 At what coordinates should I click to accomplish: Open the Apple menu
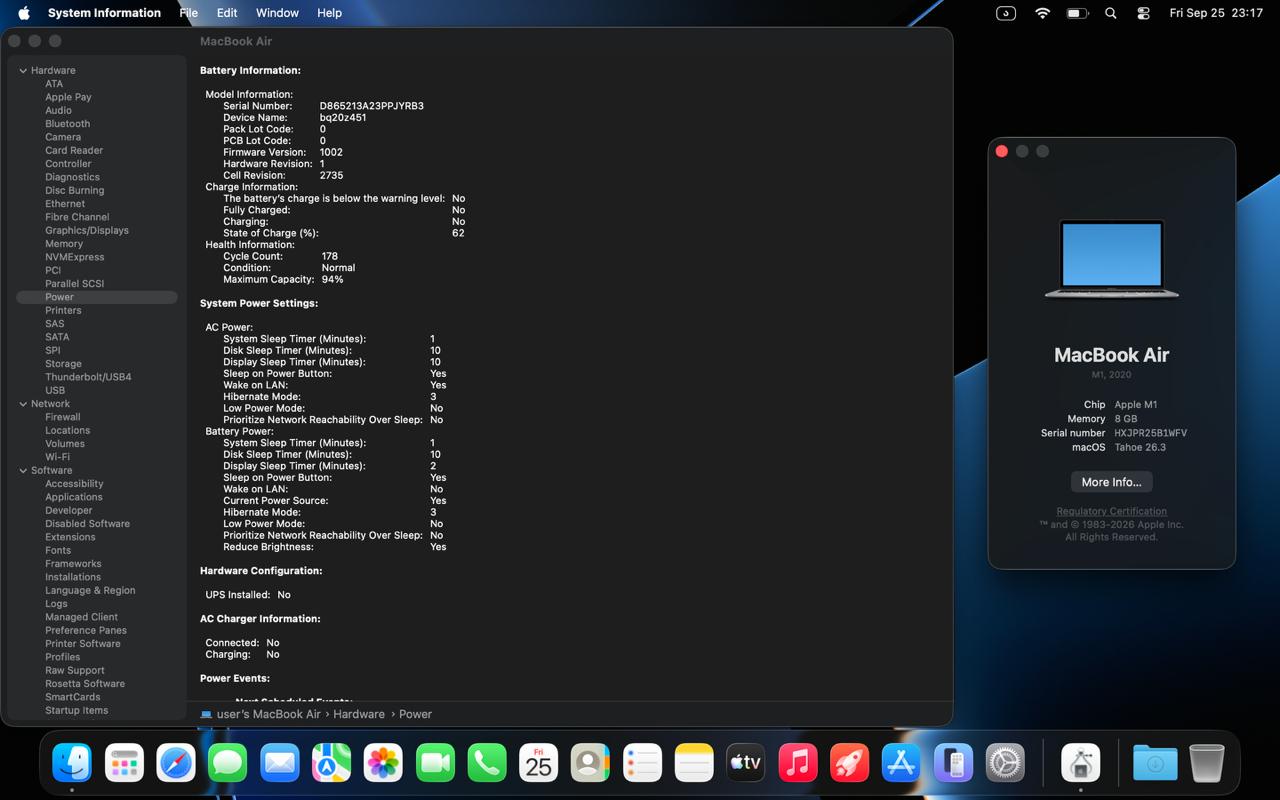tap(24, 13)
